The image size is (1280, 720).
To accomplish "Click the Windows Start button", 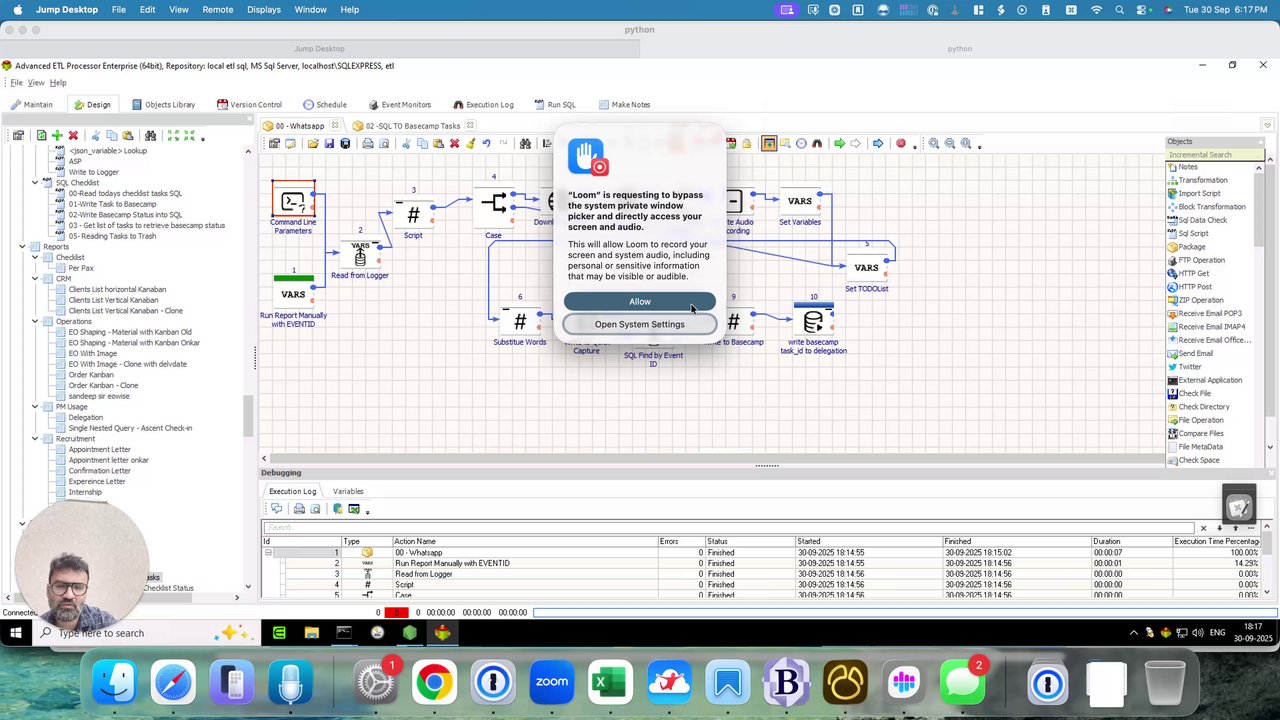I will [16, 633].
